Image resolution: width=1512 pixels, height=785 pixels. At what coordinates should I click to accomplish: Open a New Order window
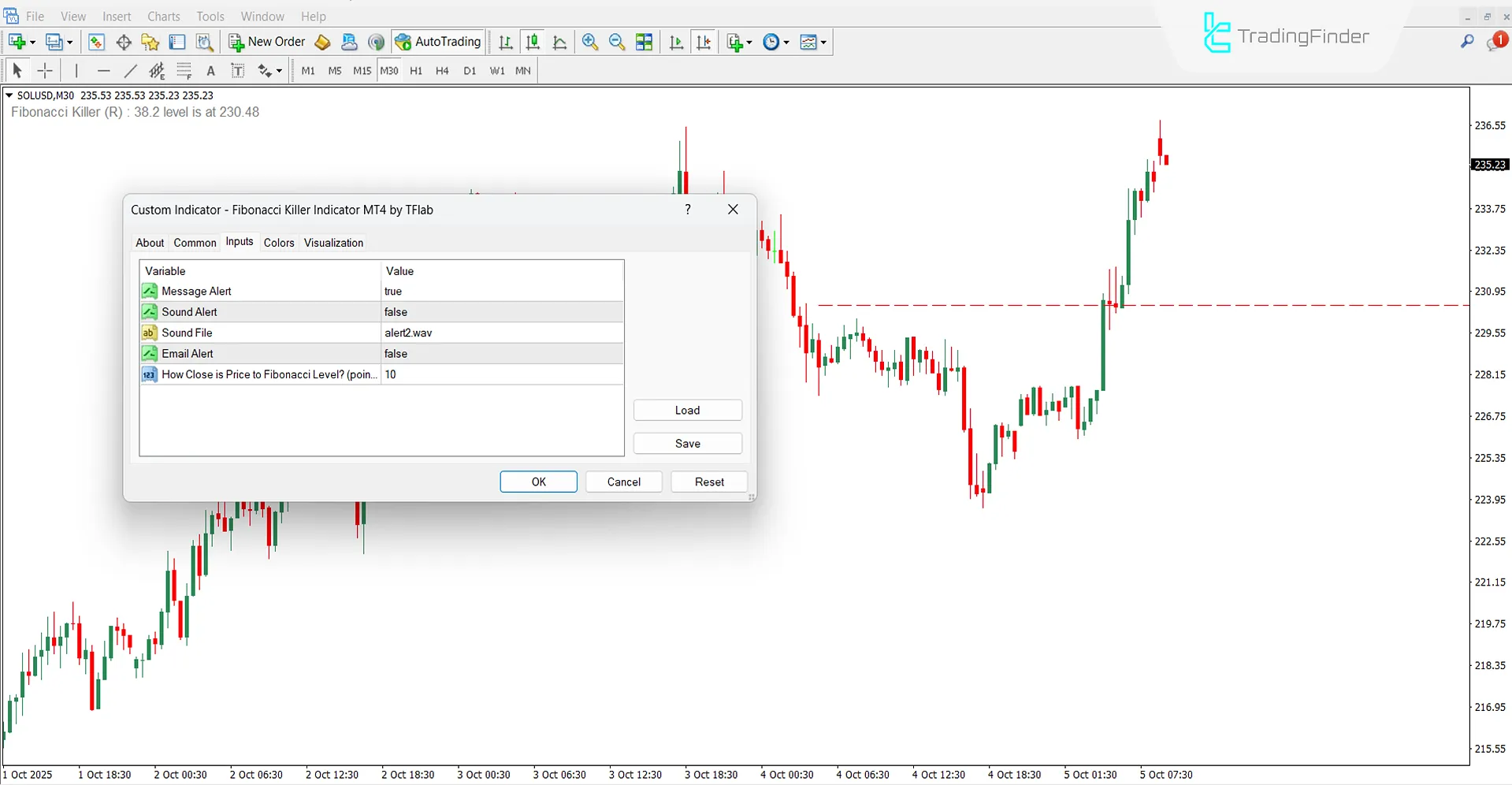coord(266,41)
